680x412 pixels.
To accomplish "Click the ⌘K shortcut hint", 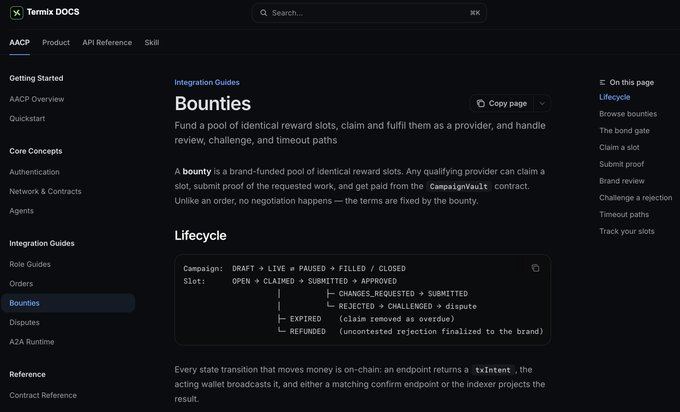I will tap(475, 13).
